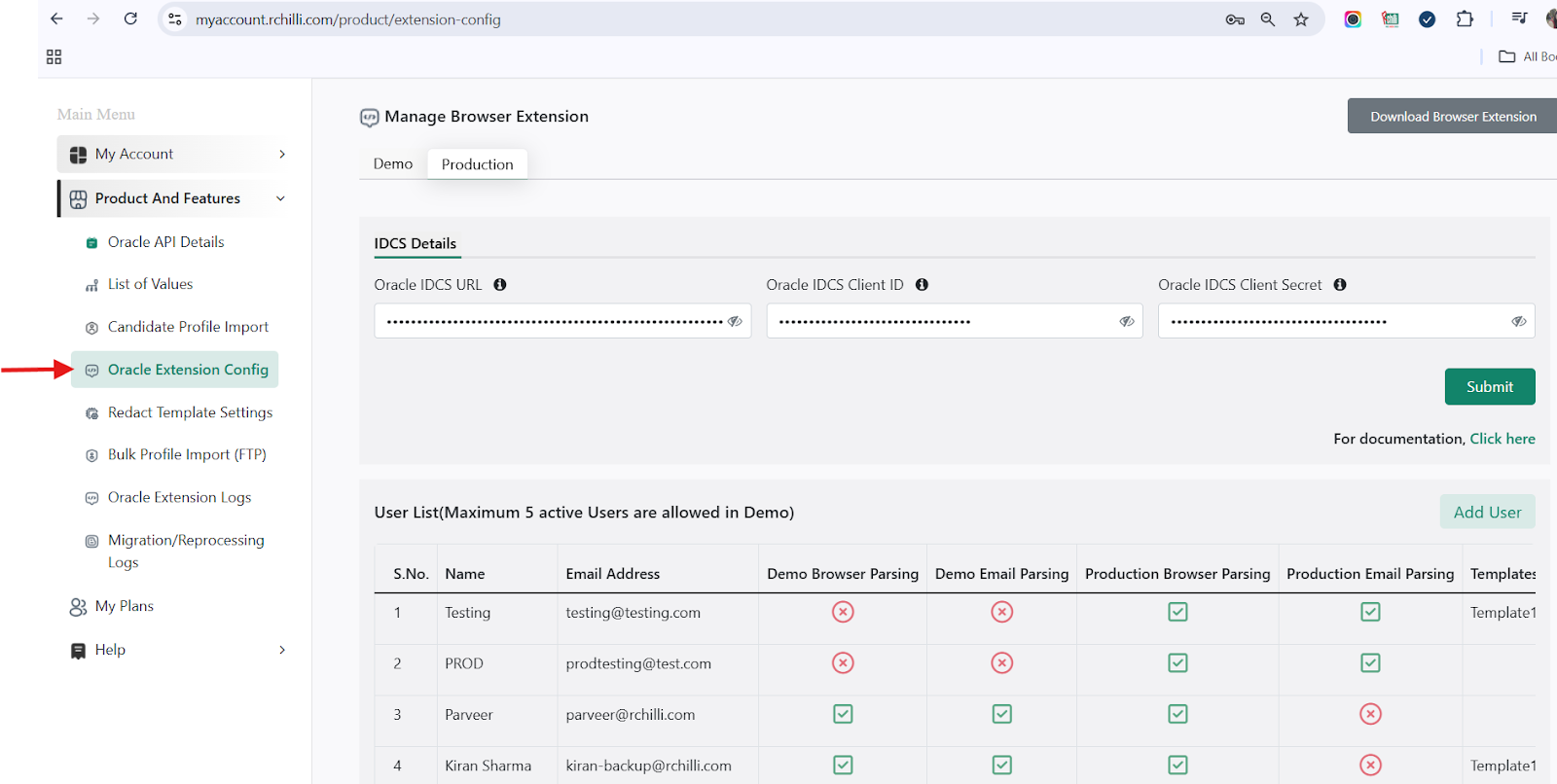This screenshot has width=1557, height=784.
Task: Click the My Account sidebar icon
Action: pos(78,155)
